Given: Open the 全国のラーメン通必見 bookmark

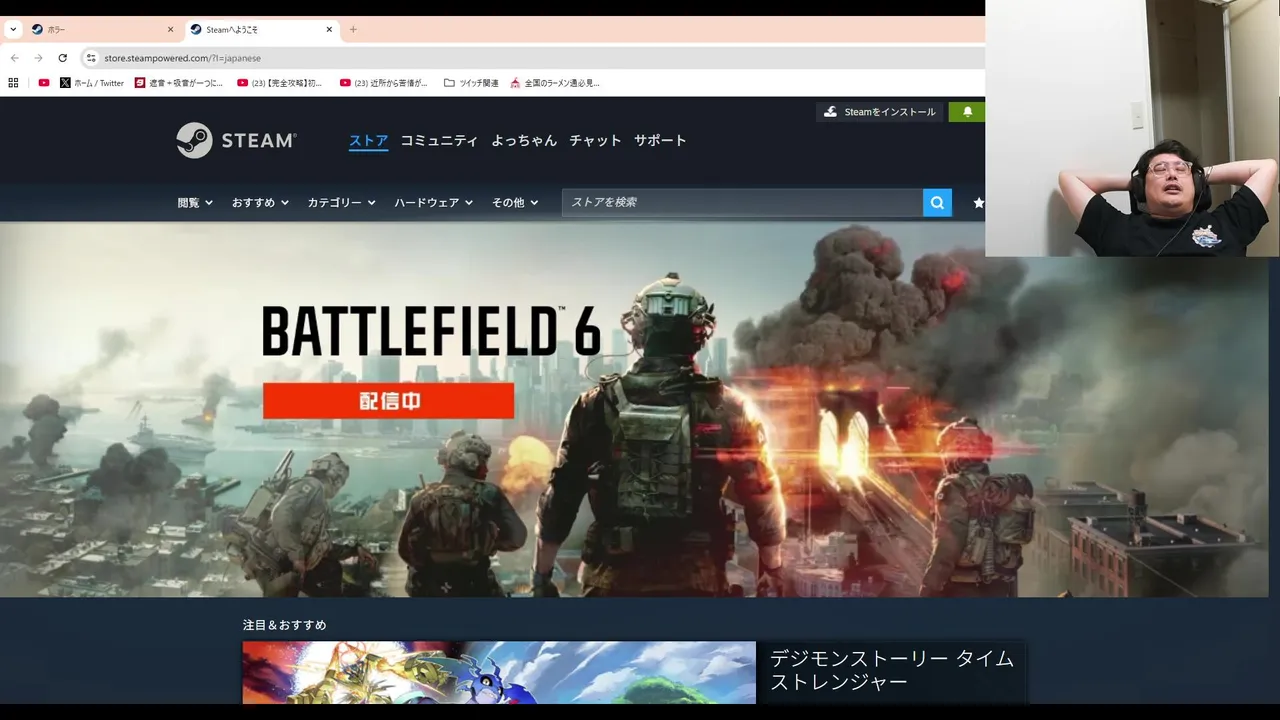Looking at the screenshot, I should [x=555, y=83].
